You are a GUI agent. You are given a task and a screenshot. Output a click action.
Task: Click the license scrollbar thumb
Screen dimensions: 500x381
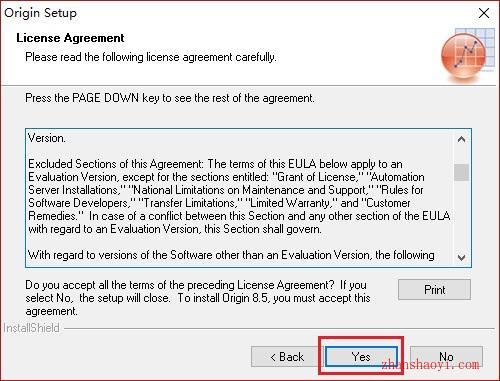[x=461, y=172]
